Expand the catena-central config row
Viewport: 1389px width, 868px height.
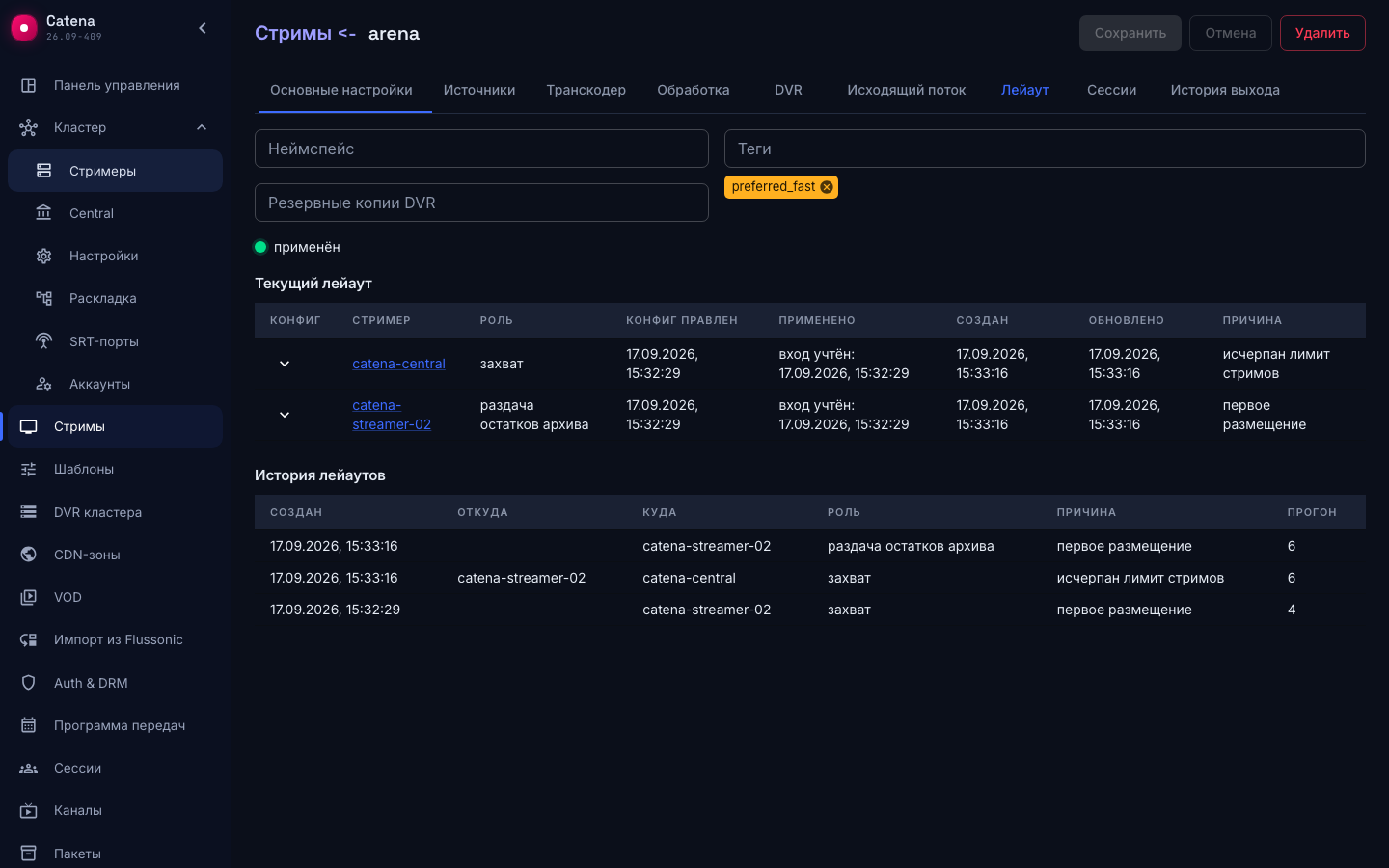coord(285,364)
